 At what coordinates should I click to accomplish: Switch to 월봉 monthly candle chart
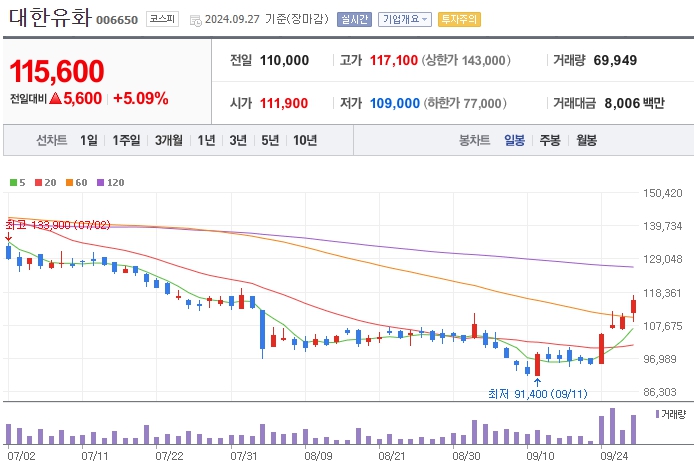[586, 140]
